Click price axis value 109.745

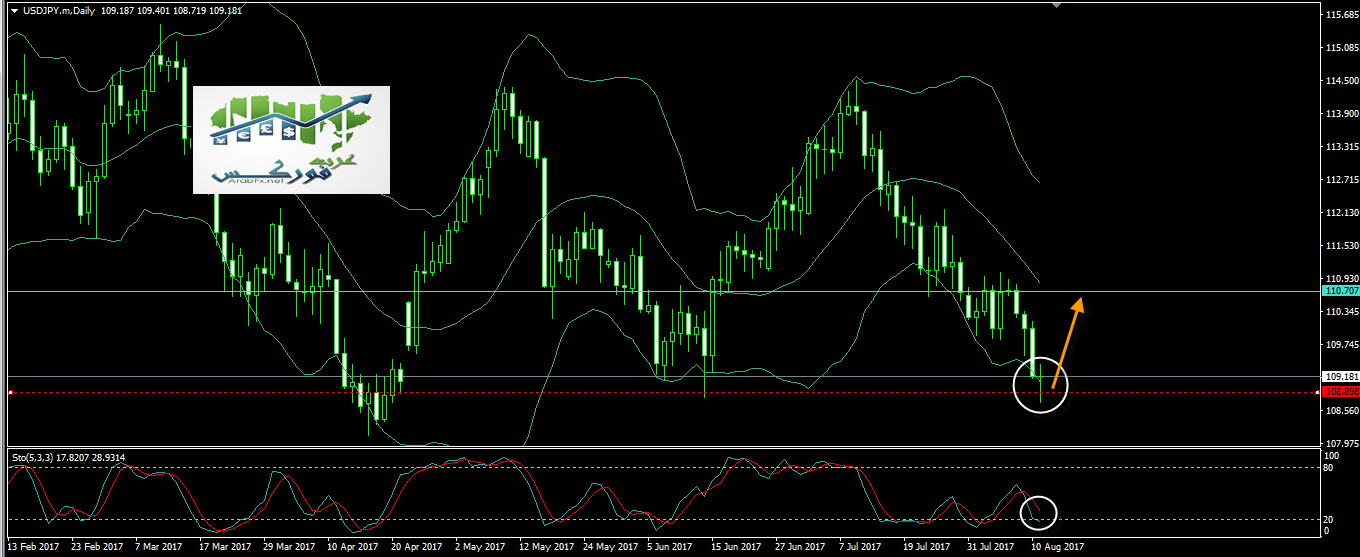pyautogui.click(x=1341, y=345)
